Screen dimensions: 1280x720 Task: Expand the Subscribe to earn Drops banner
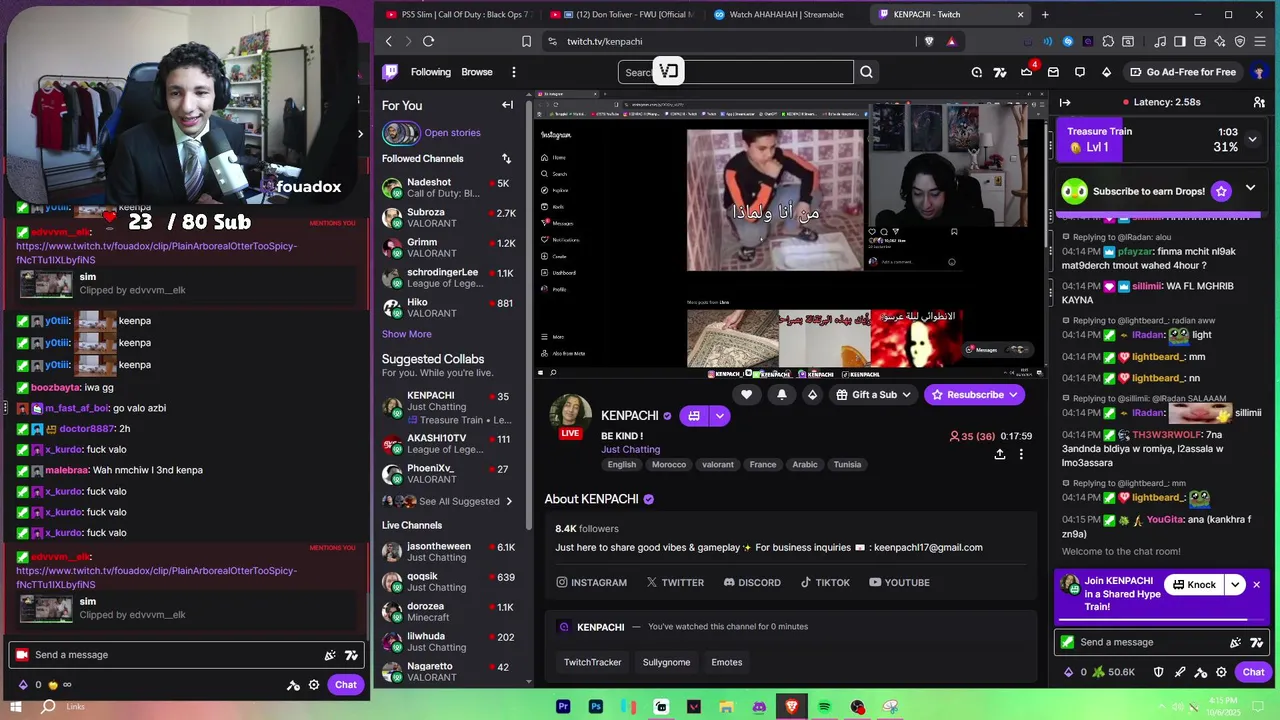pyautogui.click(x=1250, y=189)
